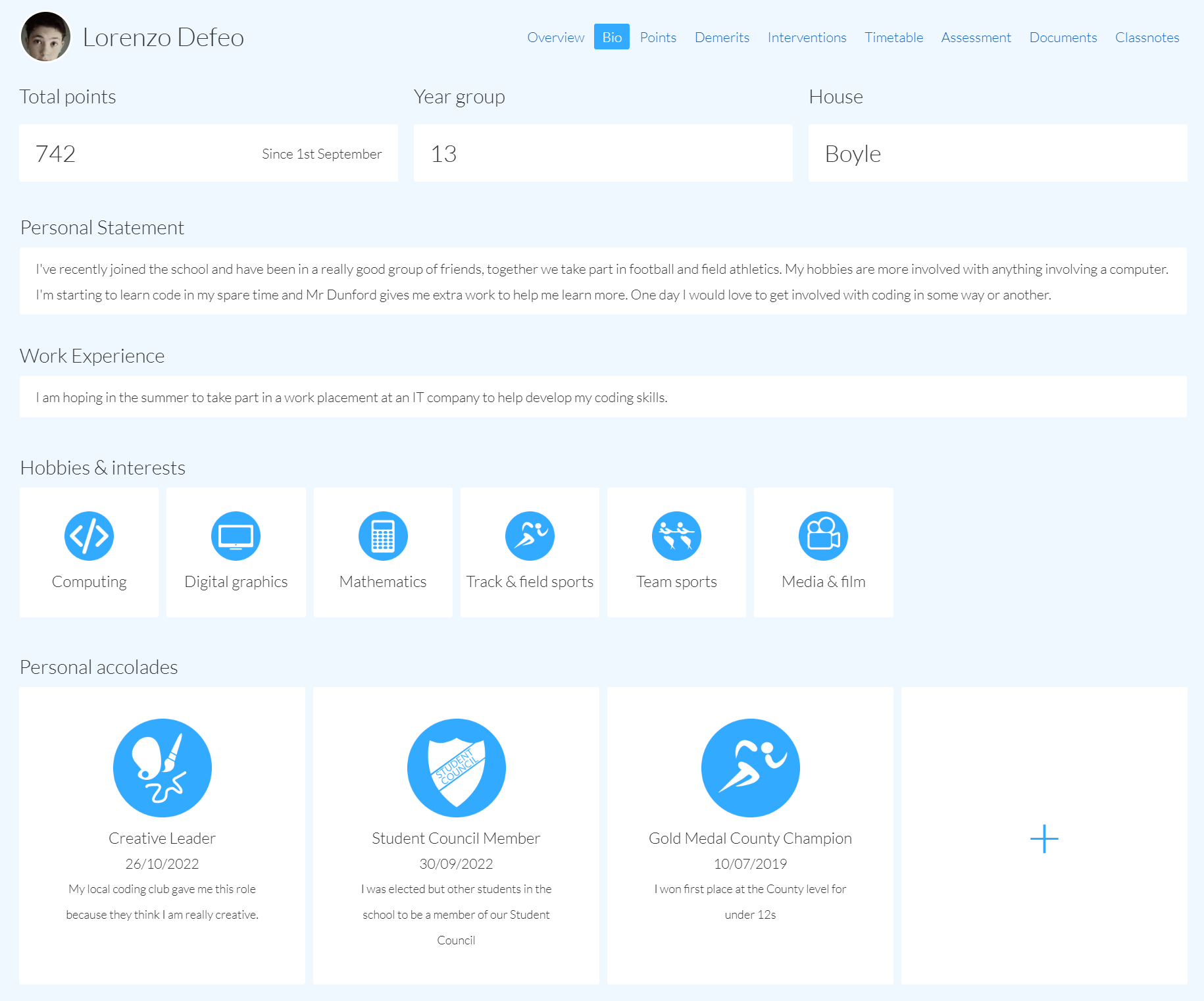The image size is (1204, 1001).
Task: Switch to the Overview tab
Action: pos(555,38)
